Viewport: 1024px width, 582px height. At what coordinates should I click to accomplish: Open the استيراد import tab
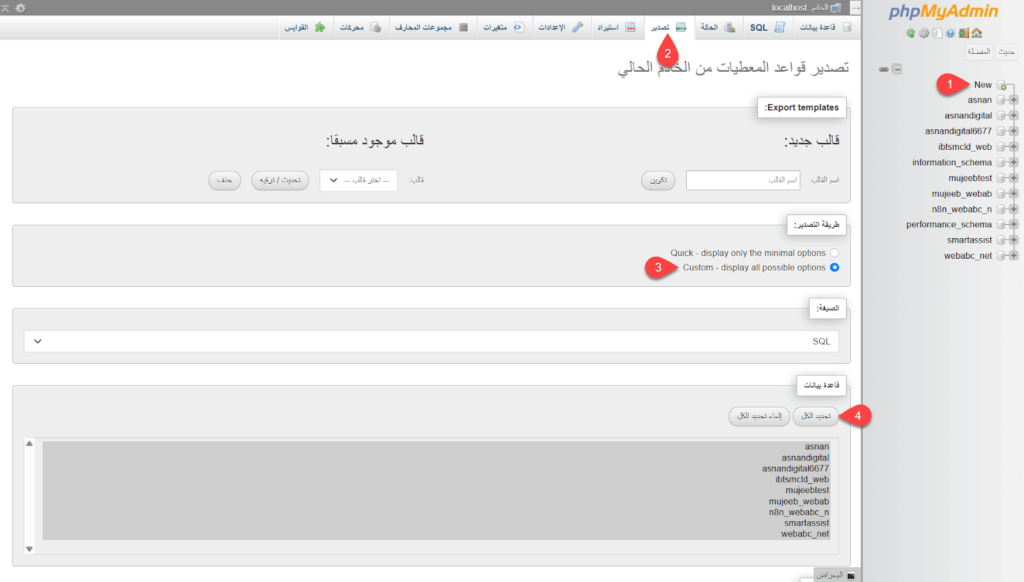(x=616, y=27)
